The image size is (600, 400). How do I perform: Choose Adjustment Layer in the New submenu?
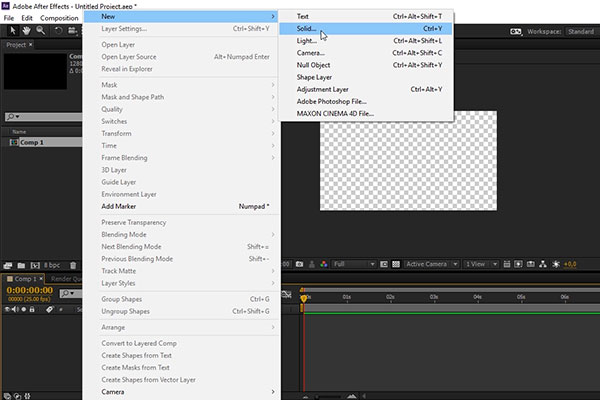coord(366,89)
